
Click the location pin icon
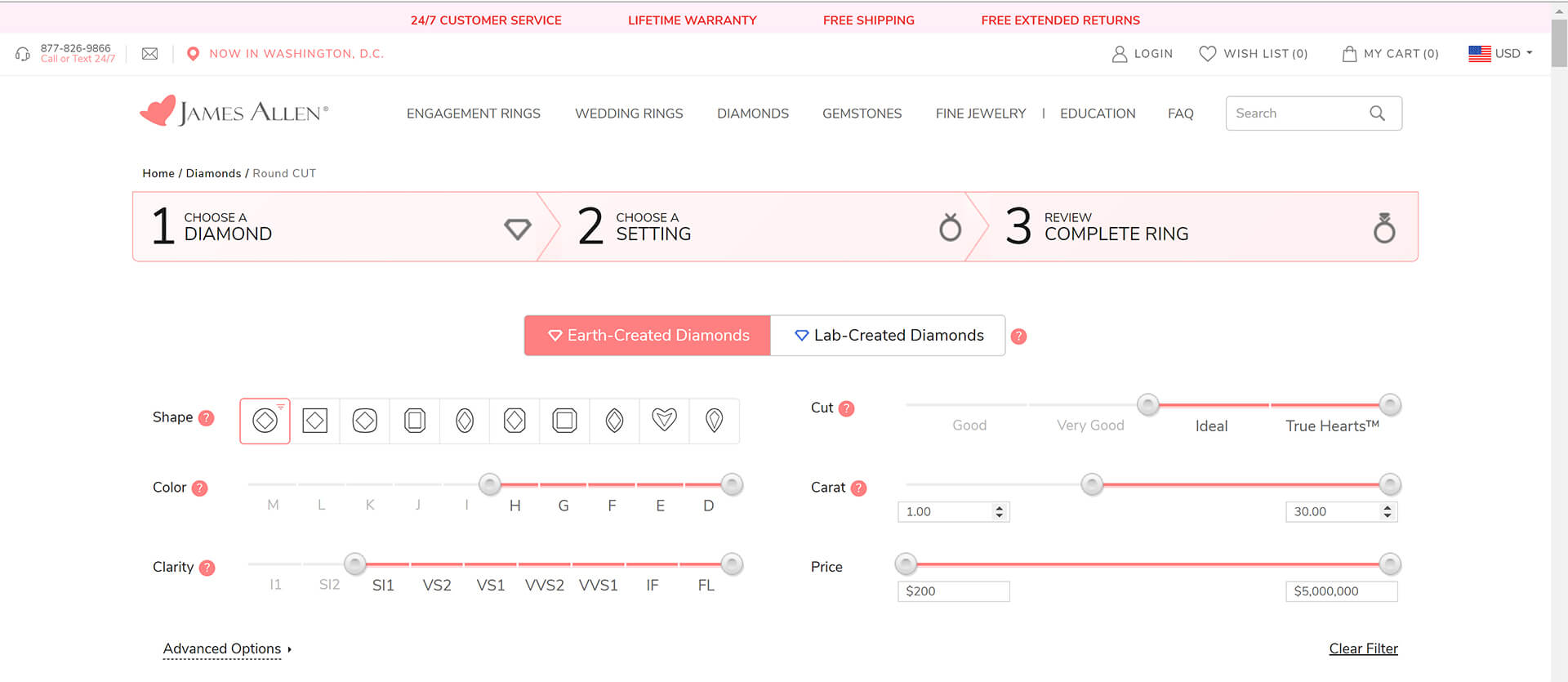[193, 54]
